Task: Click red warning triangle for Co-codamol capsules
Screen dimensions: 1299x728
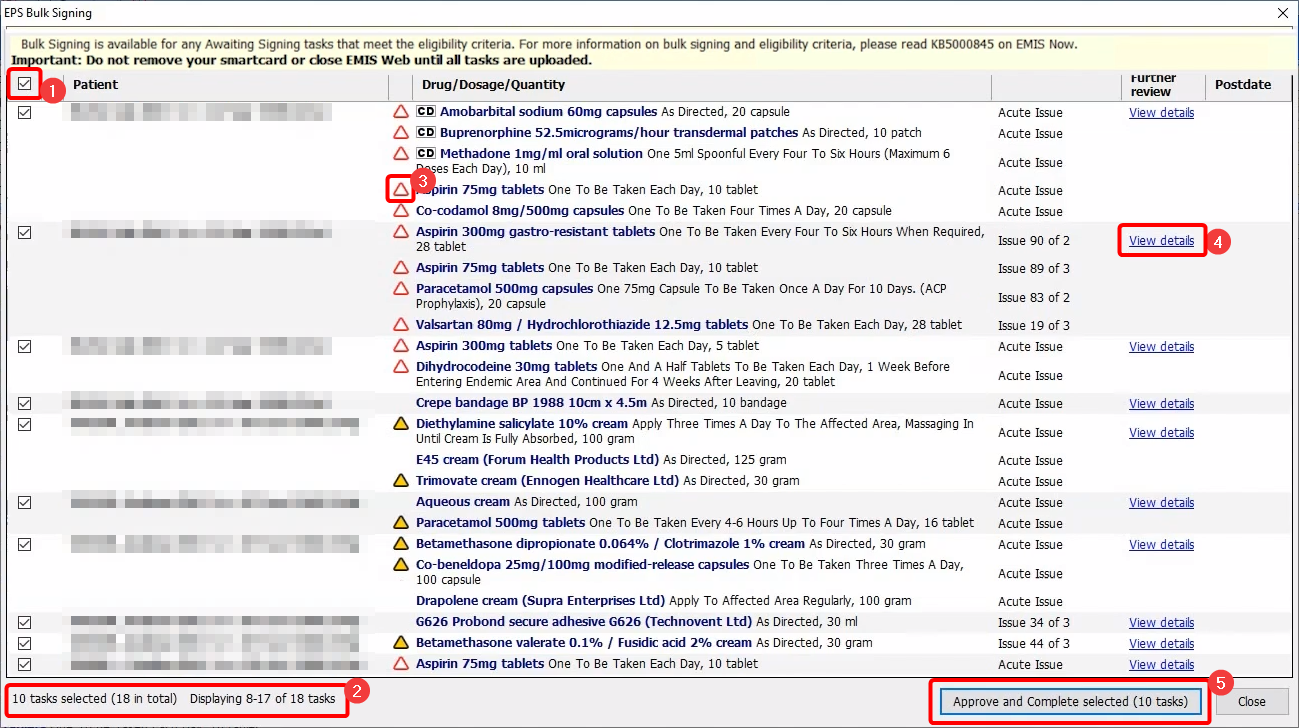Action: [401, 211]
